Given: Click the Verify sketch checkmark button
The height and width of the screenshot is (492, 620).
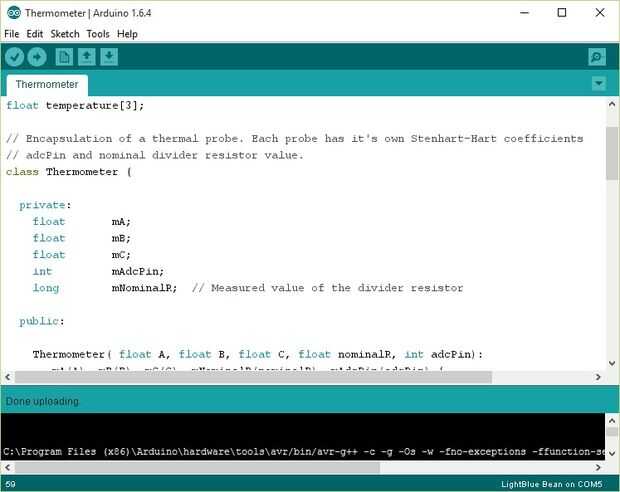Looking at the screenshot, I should (15, 57).
